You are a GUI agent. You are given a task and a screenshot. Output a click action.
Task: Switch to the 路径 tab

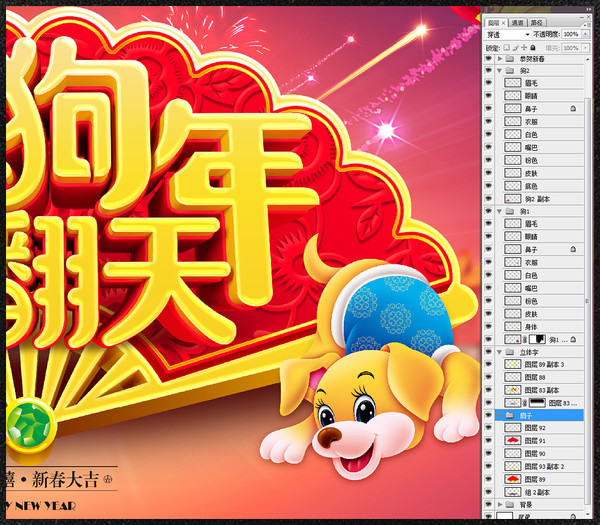[x=537, y=23]
